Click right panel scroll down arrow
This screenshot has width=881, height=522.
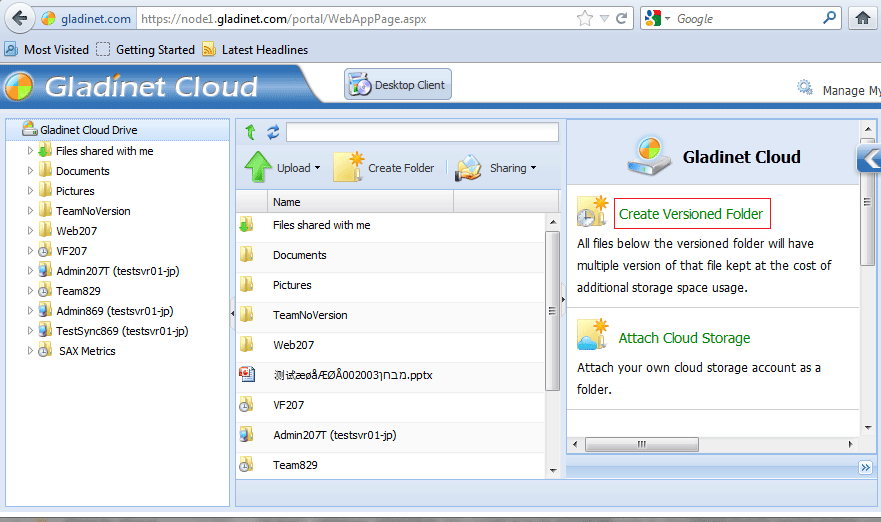point(868,428)
